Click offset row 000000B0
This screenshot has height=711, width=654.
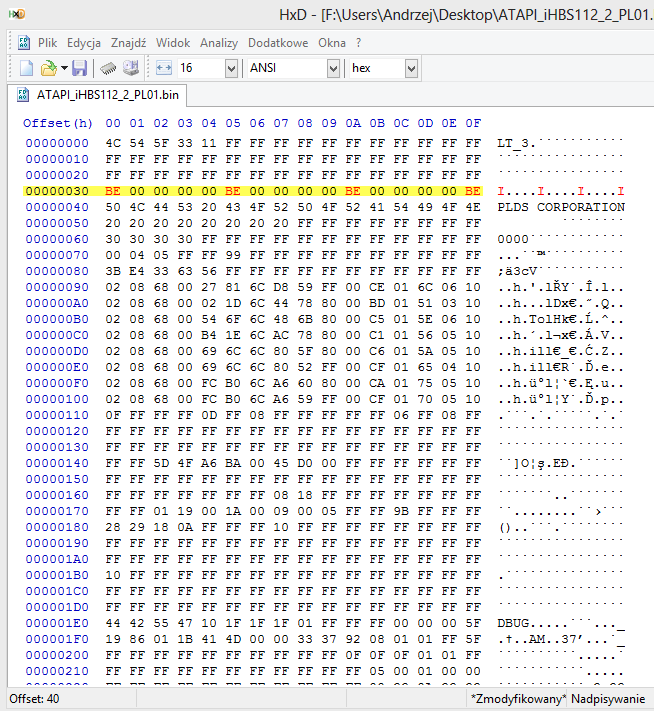pyautogui.click(x=57, y=319)
